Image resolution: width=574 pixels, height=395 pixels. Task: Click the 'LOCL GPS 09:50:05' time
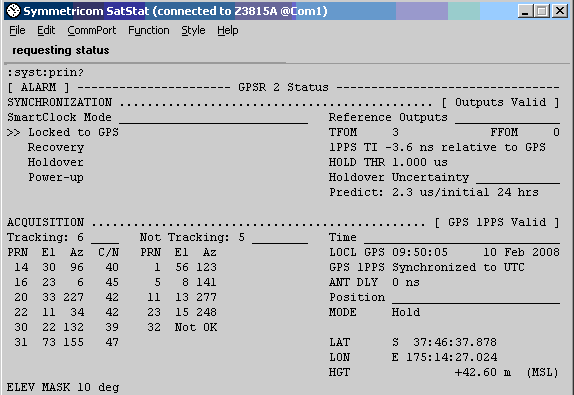388,252
